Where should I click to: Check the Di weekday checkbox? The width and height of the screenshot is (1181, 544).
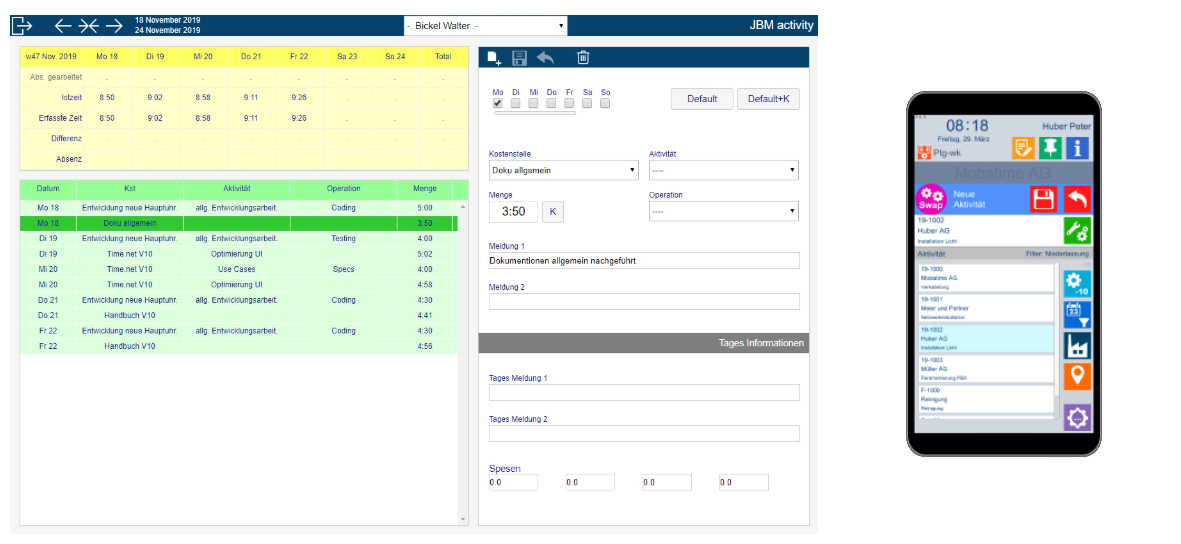coord(516,103)
